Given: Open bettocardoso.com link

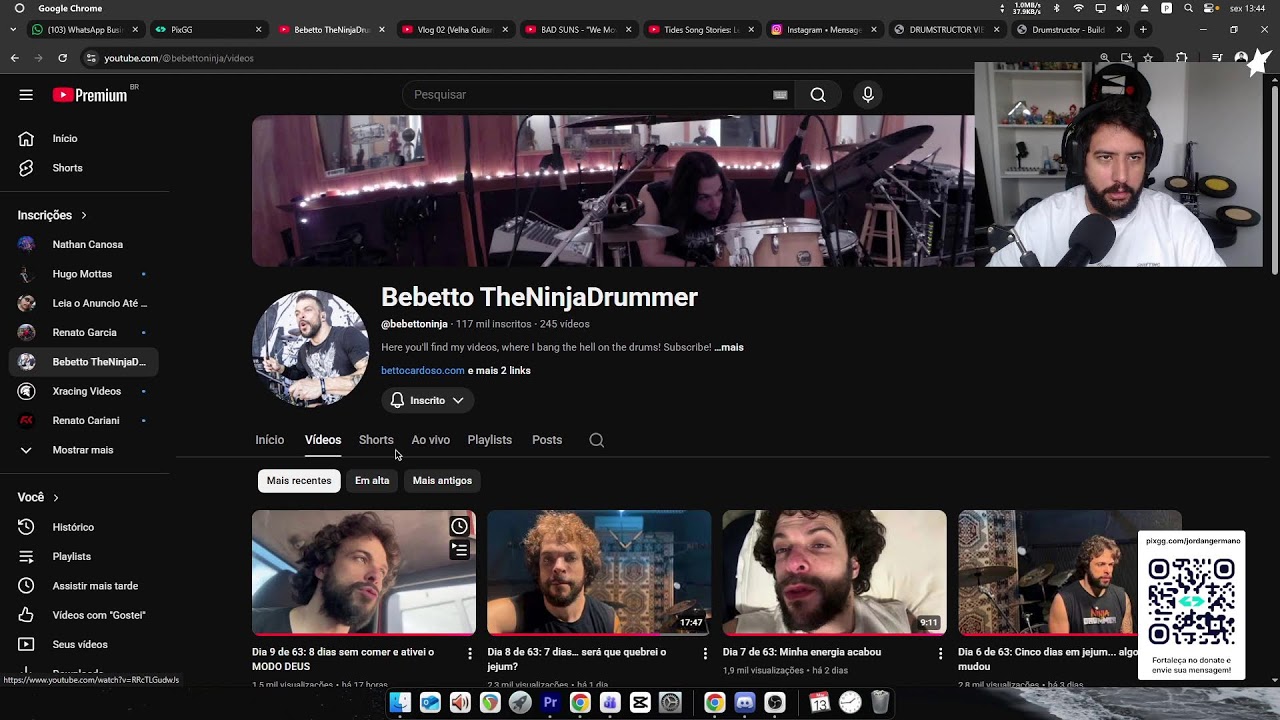Looking at the screenshot, I should point(422,371).
